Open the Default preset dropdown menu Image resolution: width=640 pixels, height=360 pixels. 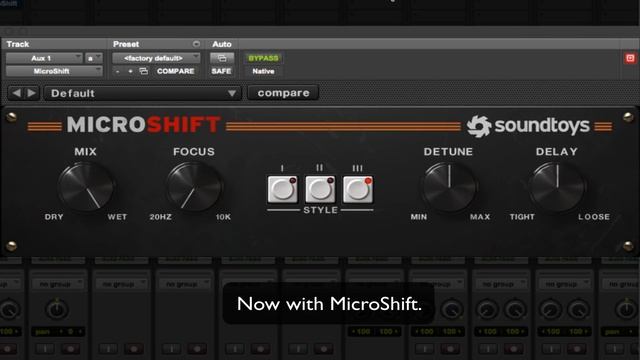(142, 93)
